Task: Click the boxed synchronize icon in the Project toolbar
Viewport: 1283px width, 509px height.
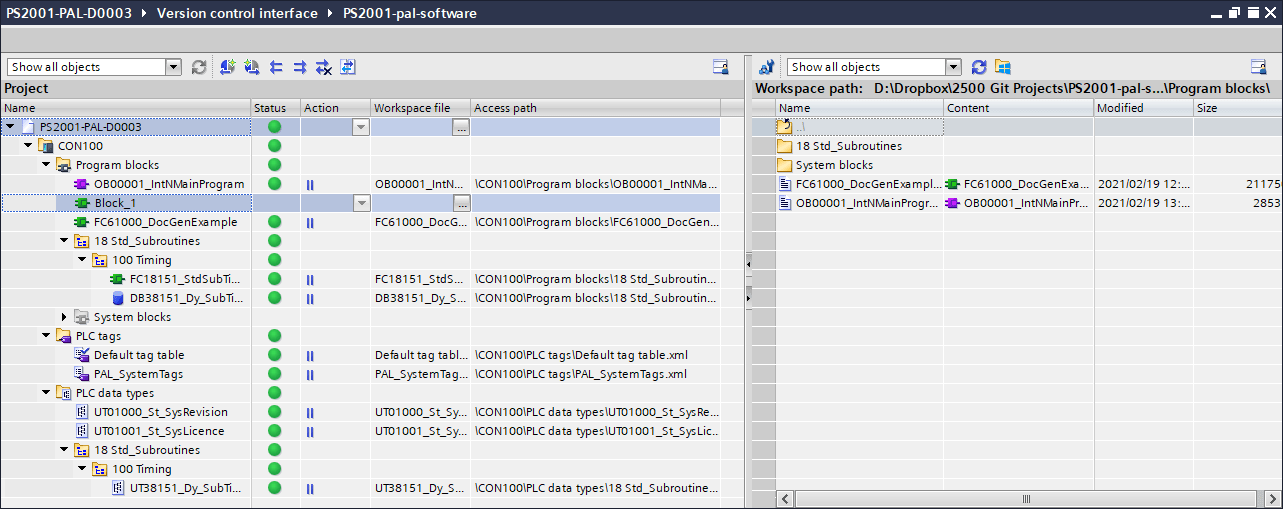Action: coord(347,67)
